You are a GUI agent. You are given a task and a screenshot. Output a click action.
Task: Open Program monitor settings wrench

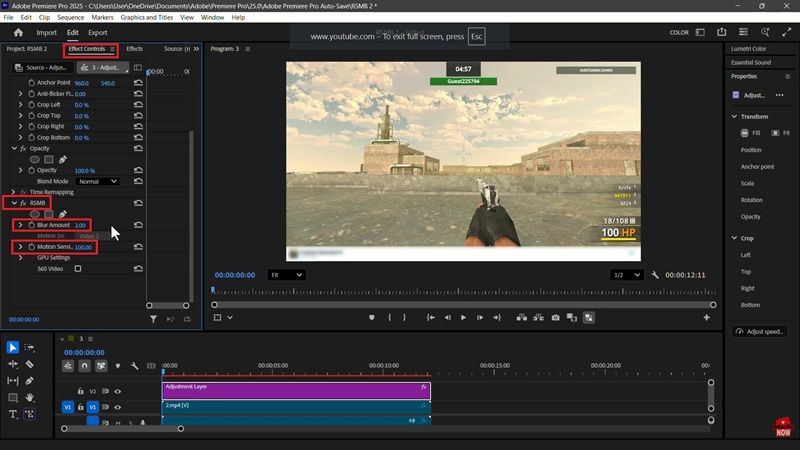click(x=655, y=275)
